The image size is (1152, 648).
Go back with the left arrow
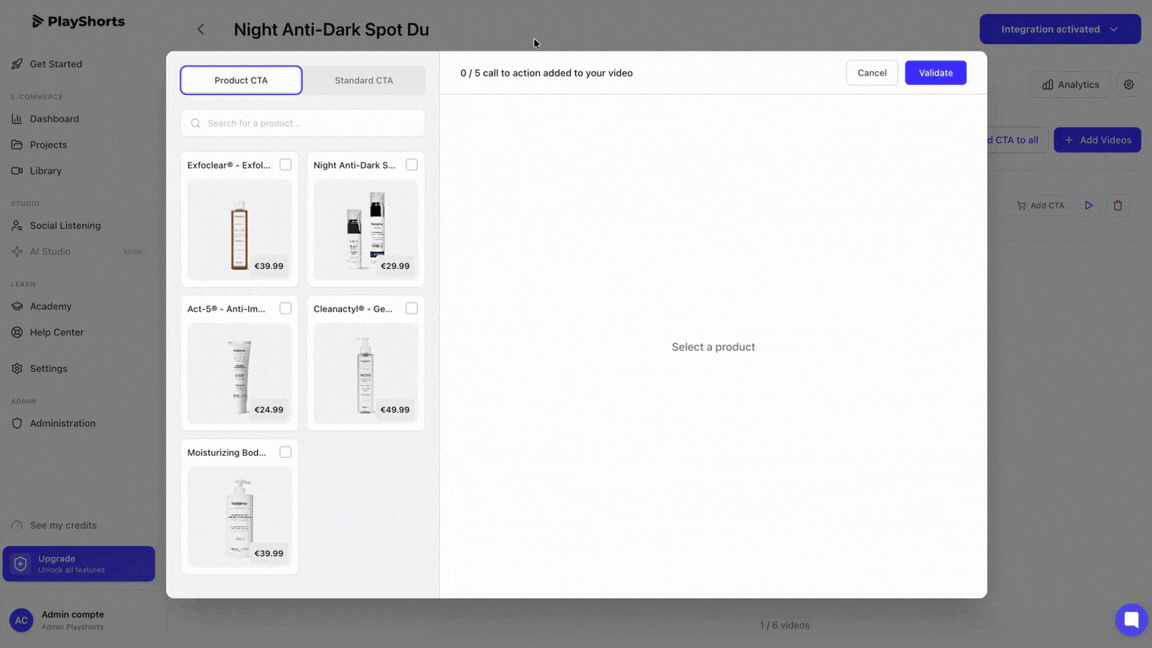(201, 29)
